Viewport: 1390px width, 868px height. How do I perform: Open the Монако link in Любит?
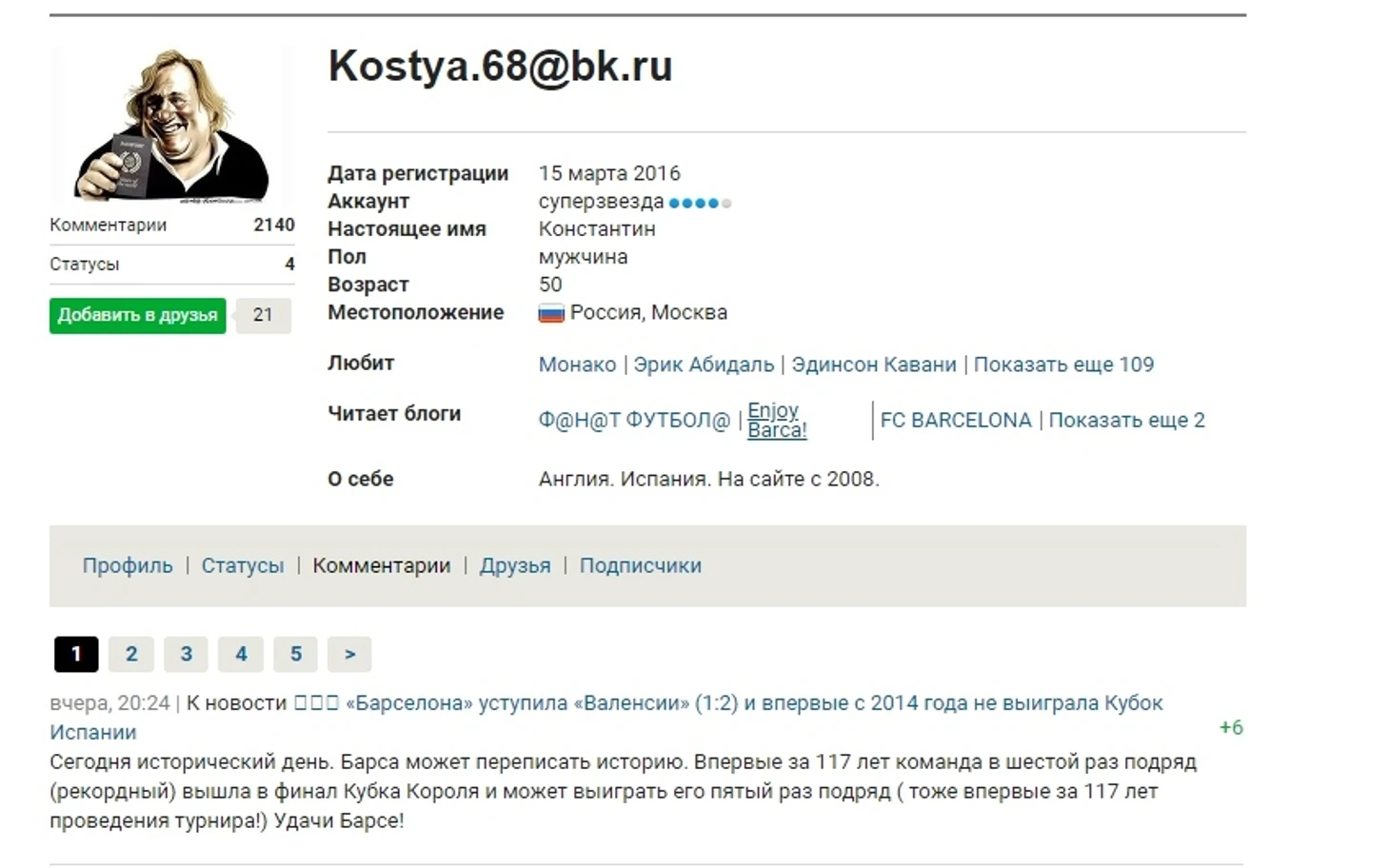coord(577,365)
